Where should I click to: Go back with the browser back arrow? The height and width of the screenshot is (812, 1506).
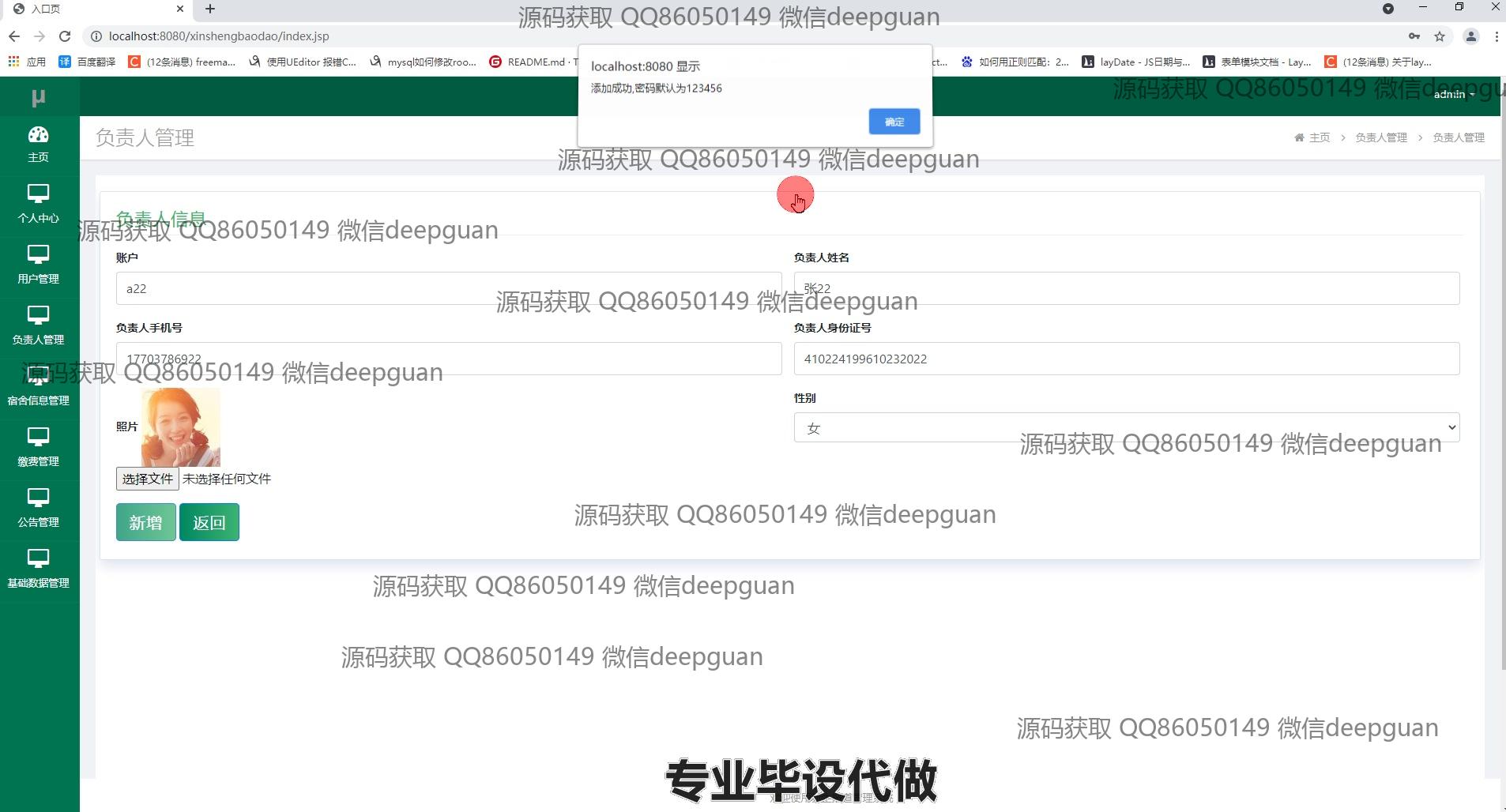click(13, 36)
